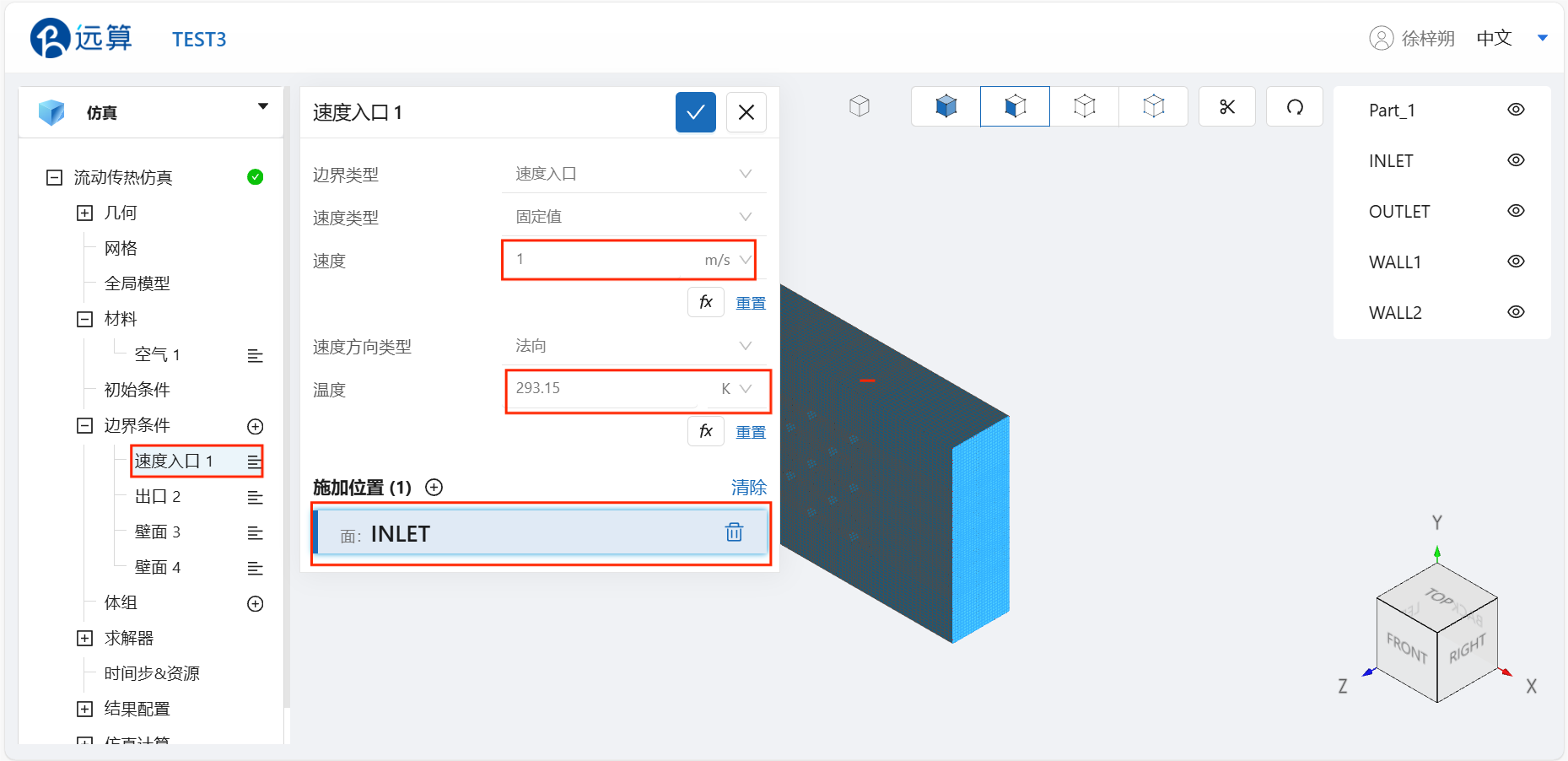1568x761 pixels.
Task: Toggle visibility of WALL2
Action: 1516,312
